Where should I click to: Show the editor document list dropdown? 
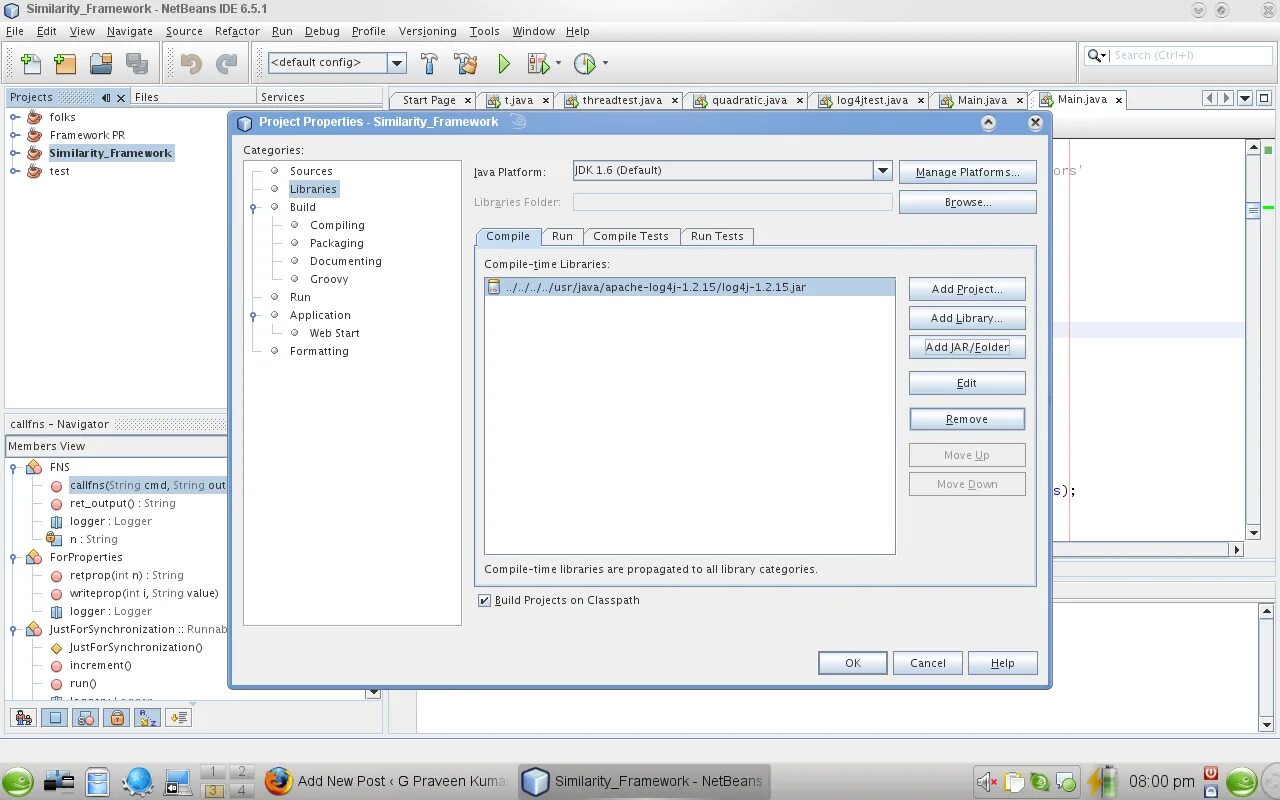1245,98
